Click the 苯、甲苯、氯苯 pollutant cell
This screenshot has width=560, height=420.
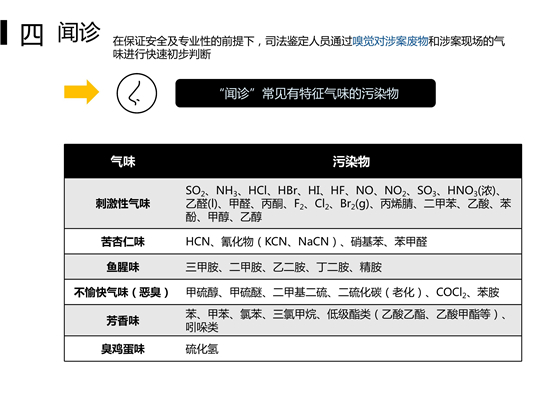[346, 320]
